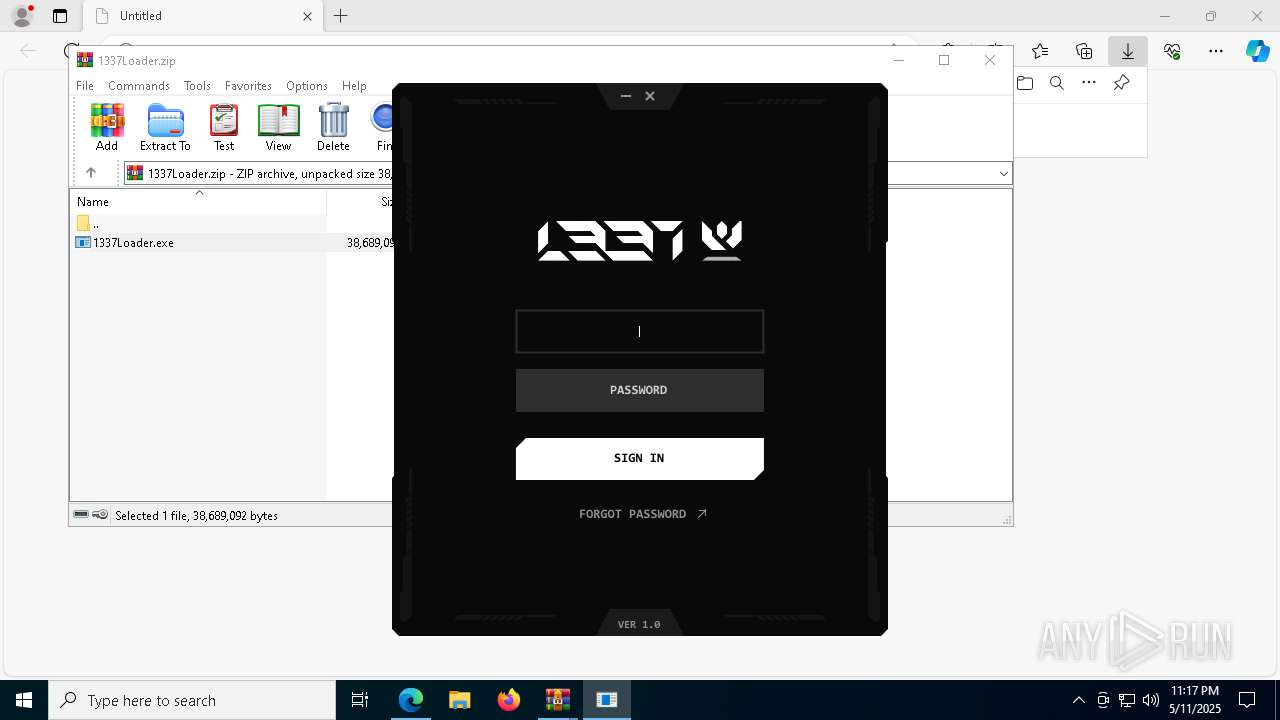Click the SIGN IN button
The image size is (1280, 720).
639,458
